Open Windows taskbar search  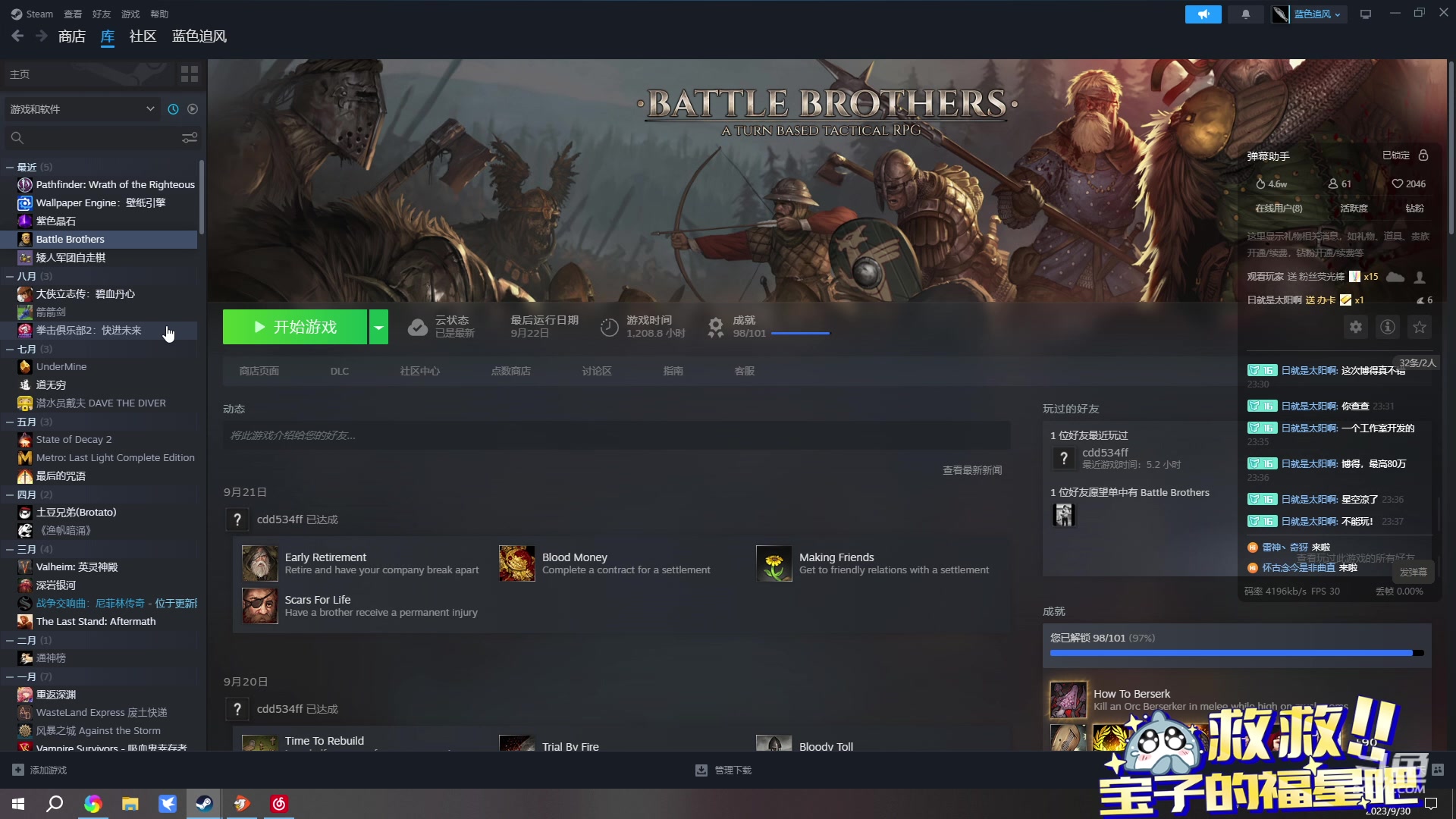click(55, 804)
